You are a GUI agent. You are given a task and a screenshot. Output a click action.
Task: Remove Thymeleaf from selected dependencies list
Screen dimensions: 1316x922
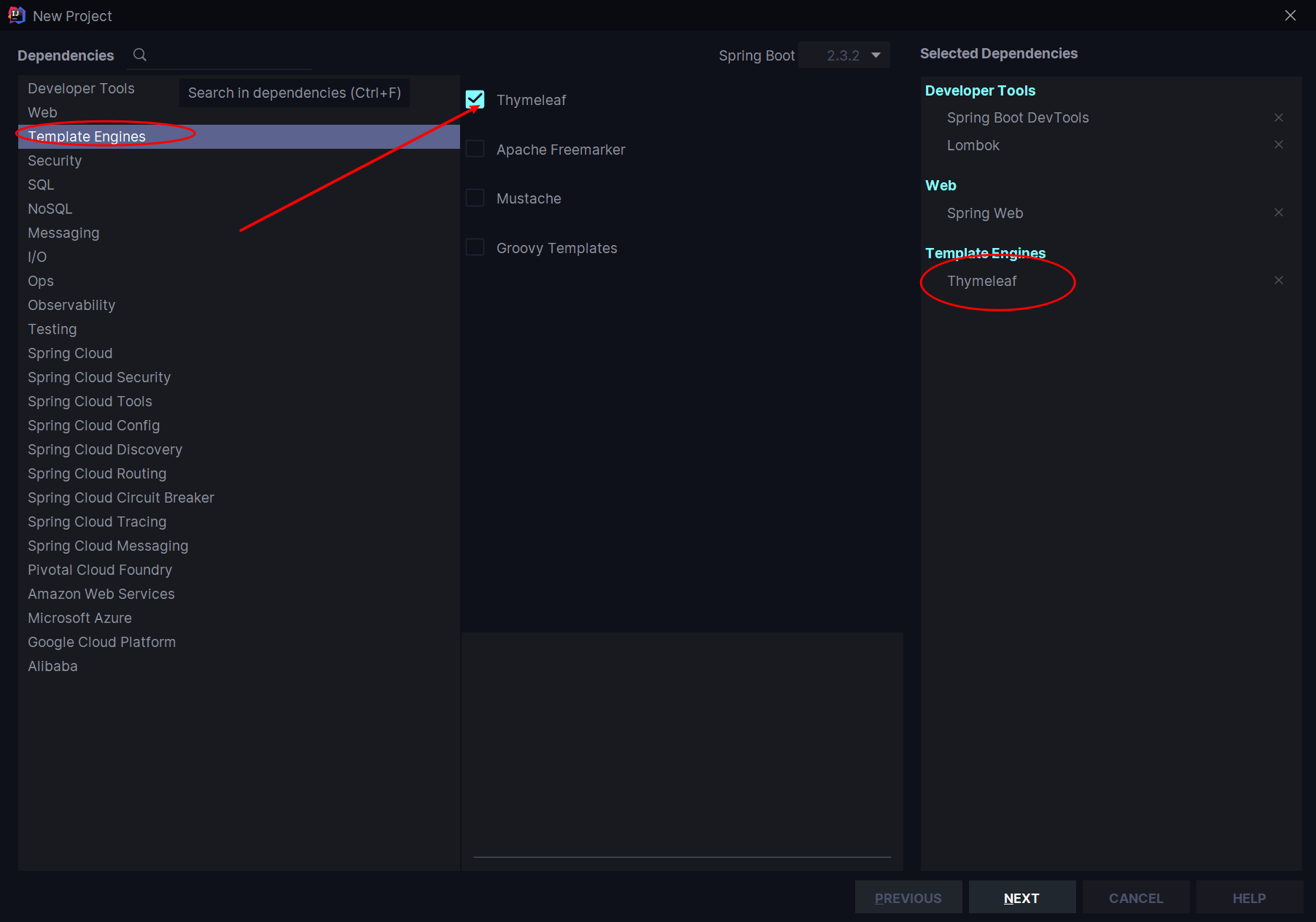(1278, 280)
